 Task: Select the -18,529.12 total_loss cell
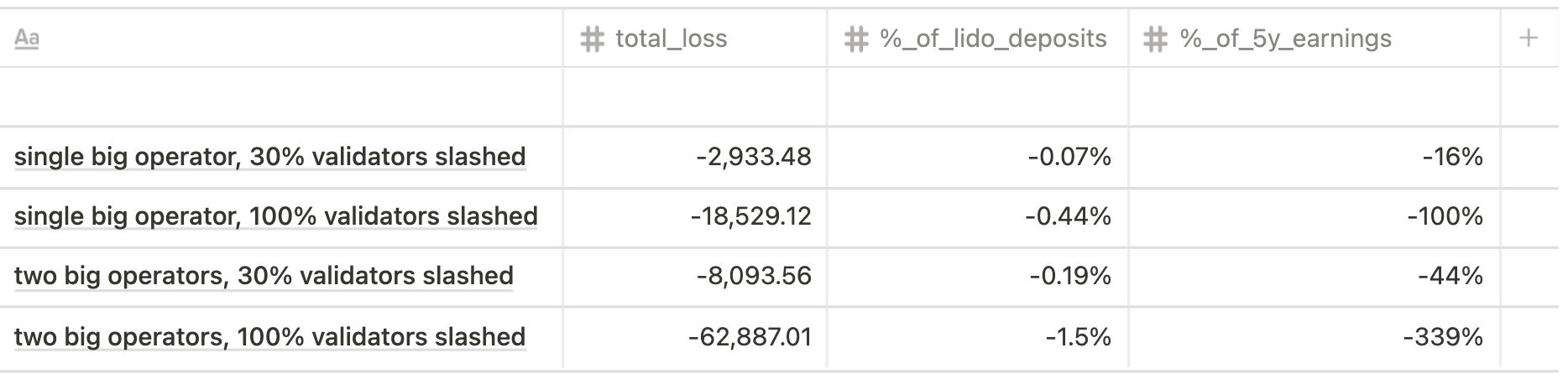click(x=695, y=217)
